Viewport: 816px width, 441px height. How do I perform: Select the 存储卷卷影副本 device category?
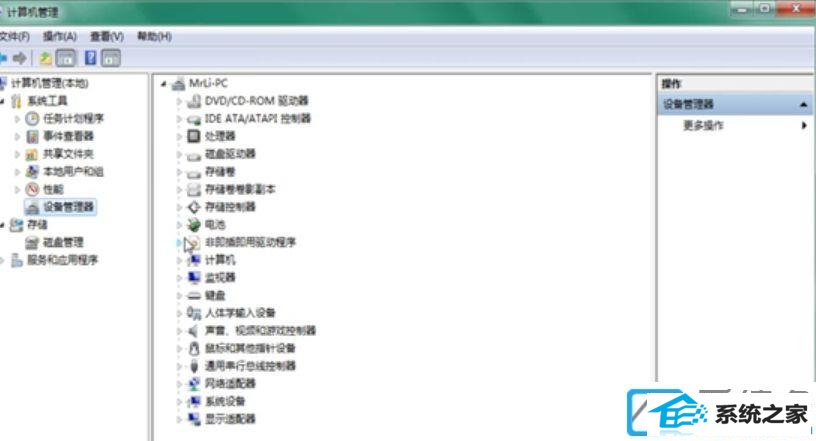pyautogui.click(x=240, y=189)
